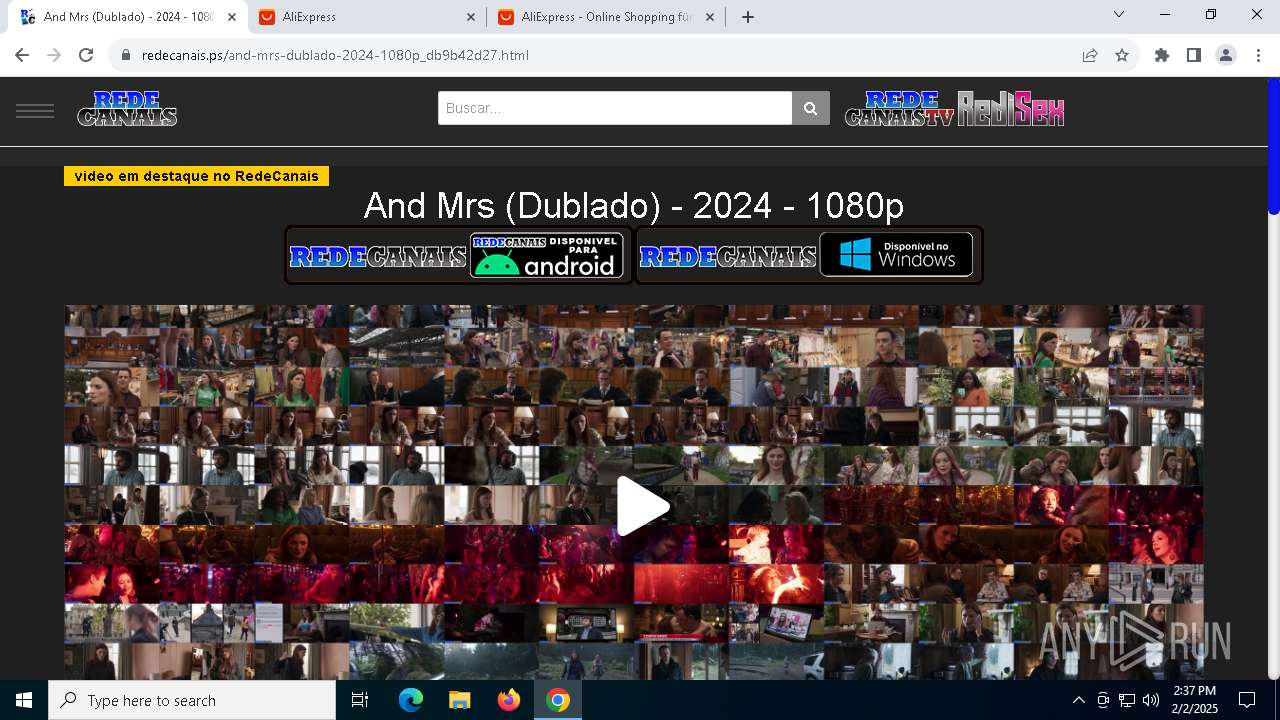Show hidden system tray icons
Screen dimensions: 1280x720
1078,700
